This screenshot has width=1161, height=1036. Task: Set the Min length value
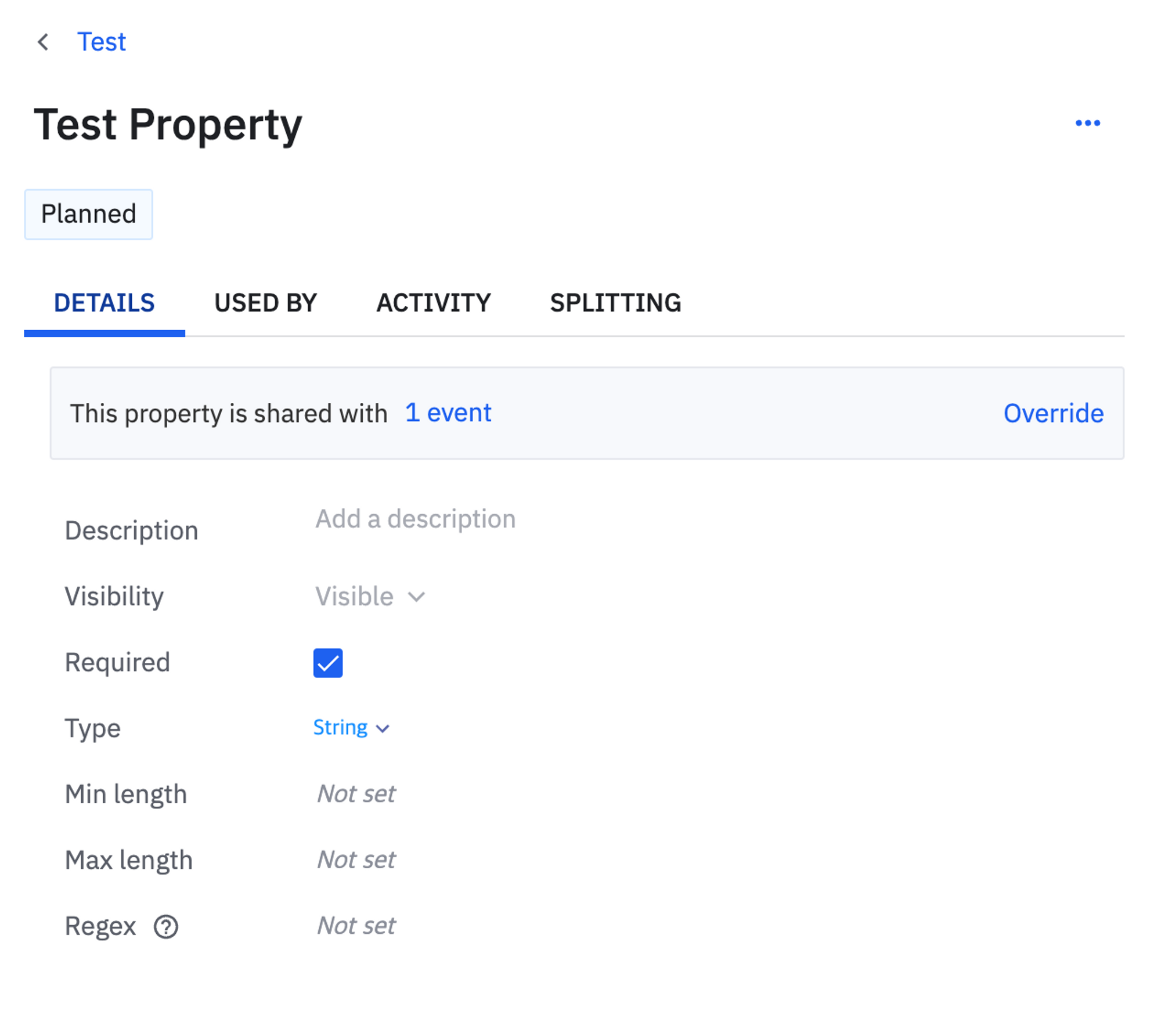(356, 793)
